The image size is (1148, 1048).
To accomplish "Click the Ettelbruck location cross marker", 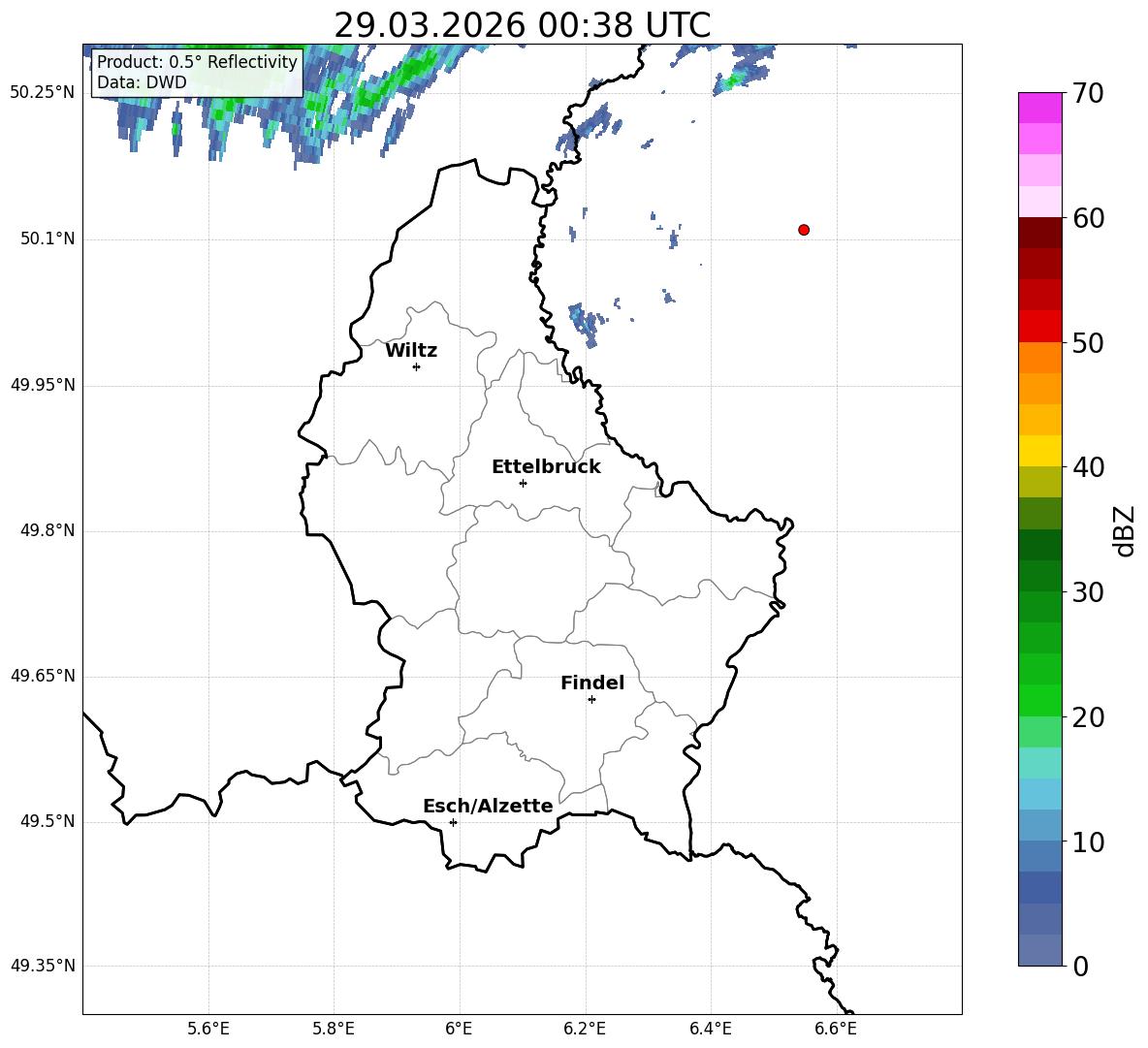I will tap(523, 483).
